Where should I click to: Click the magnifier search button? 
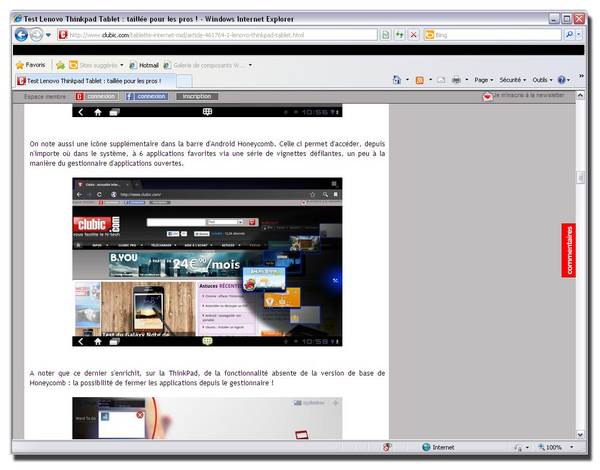click(x=569, y=35)
